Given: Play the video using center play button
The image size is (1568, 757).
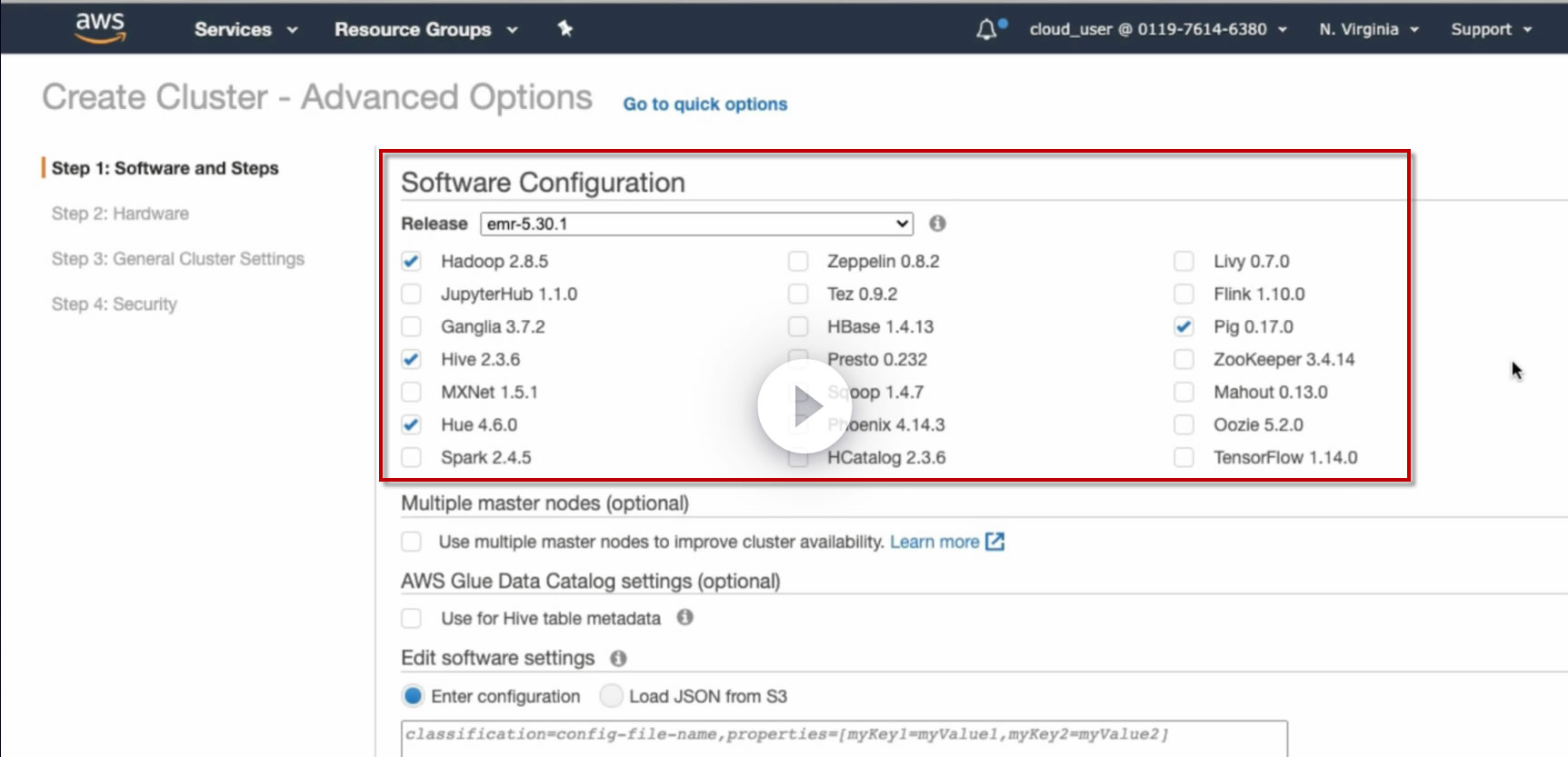Looking at the screenshot, I should click(x=804, y=406).
